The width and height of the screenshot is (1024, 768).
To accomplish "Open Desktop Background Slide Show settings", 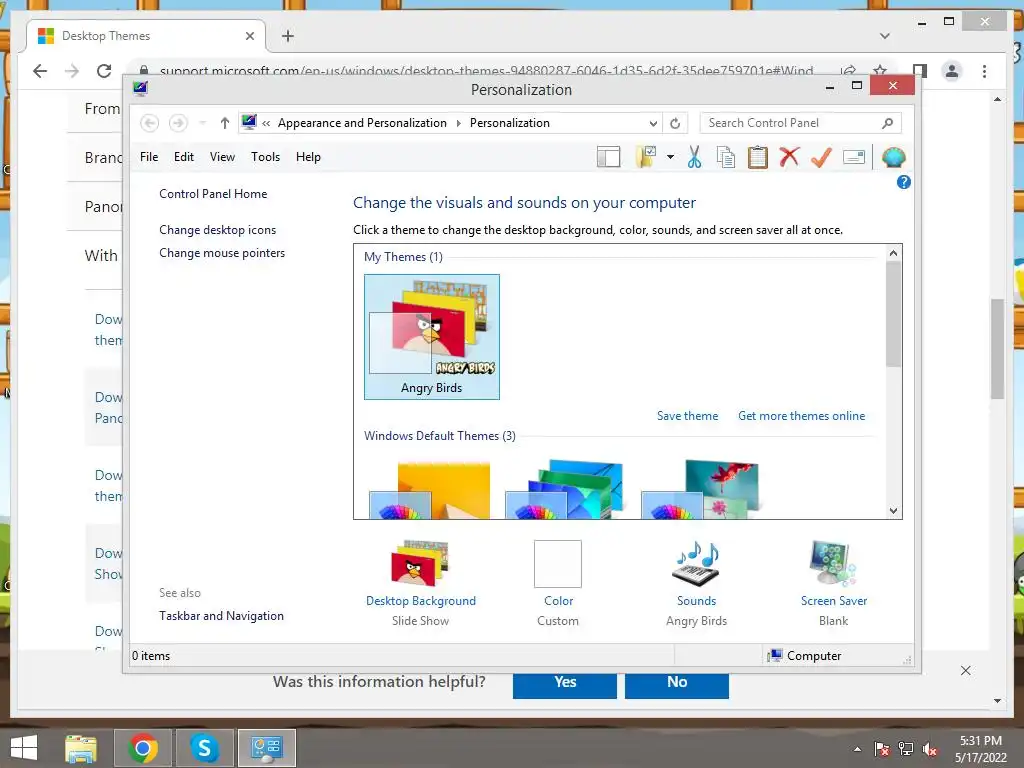I will coord(421,583).
